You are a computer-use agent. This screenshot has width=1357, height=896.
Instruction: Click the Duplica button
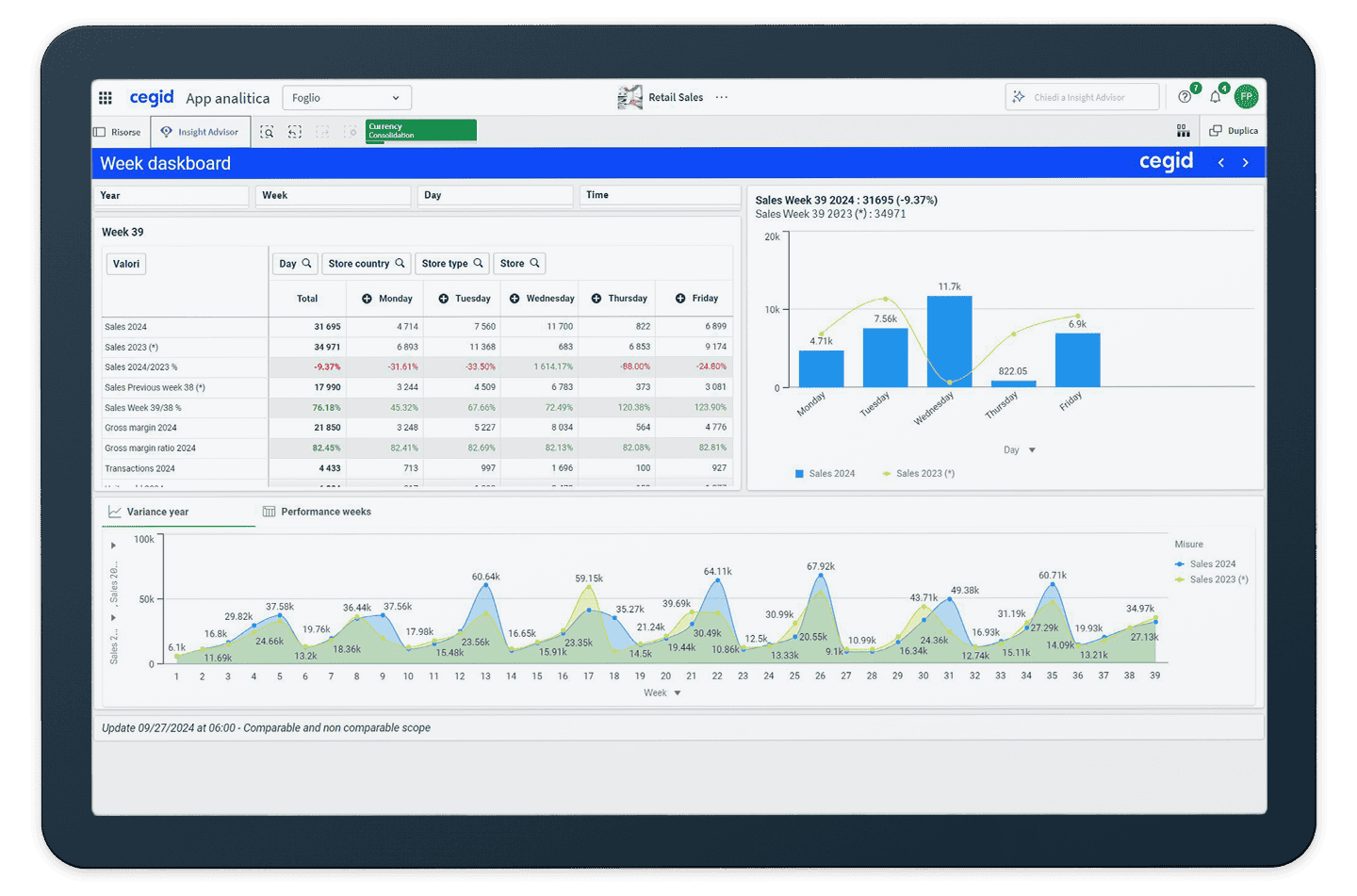[1234, 131]
